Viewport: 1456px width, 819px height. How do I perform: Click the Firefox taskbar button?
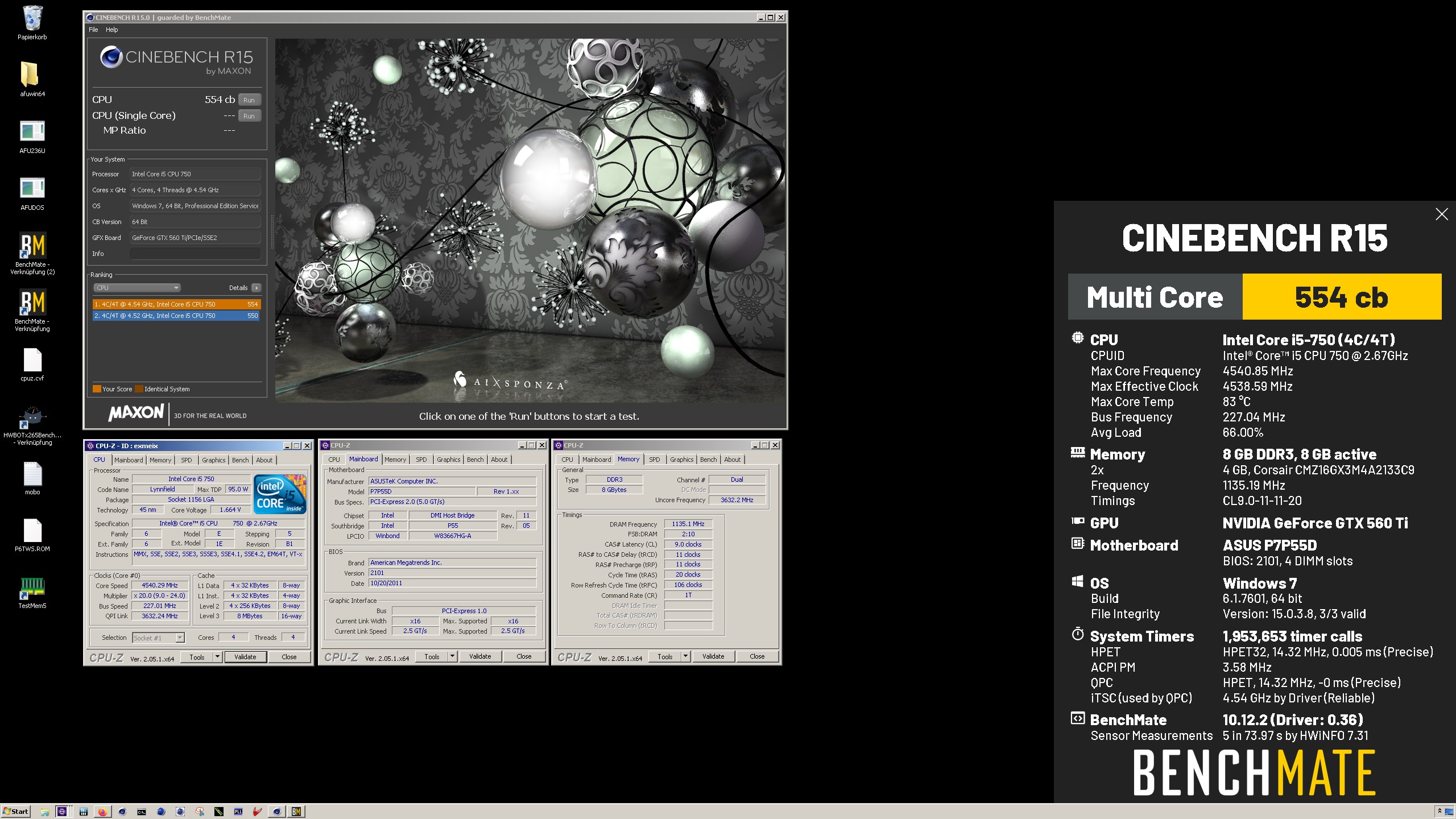click(102, 812)
